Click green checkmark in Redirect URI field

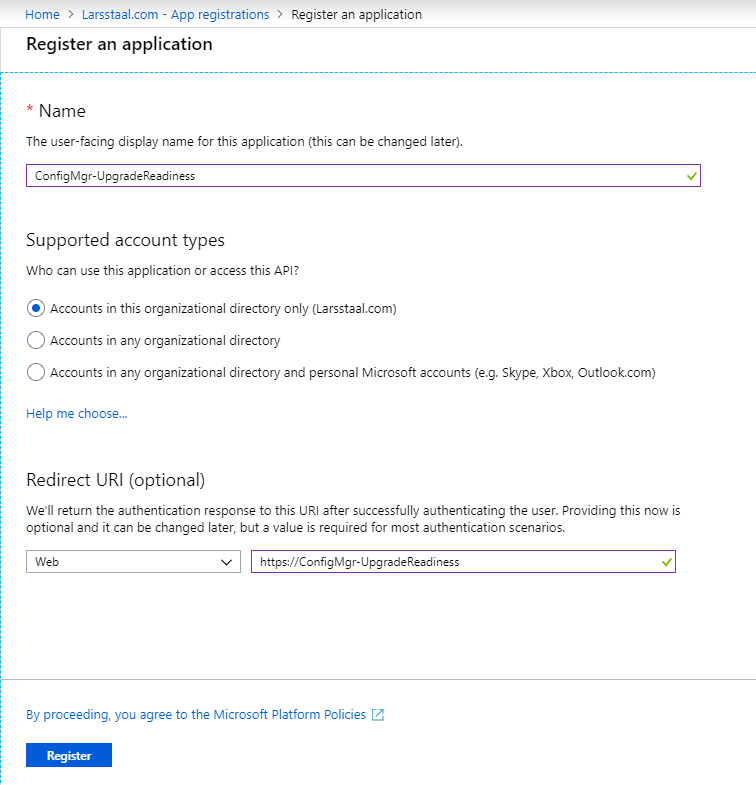pyautogui.click(x=666, y=562)
